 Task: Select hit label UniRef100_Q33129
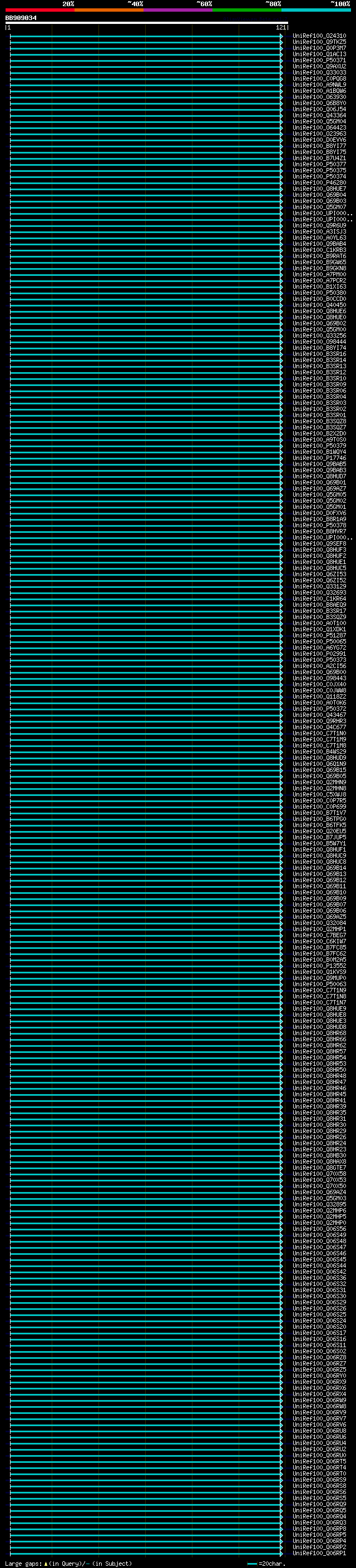pyautogui.click(x=319, y=586)
